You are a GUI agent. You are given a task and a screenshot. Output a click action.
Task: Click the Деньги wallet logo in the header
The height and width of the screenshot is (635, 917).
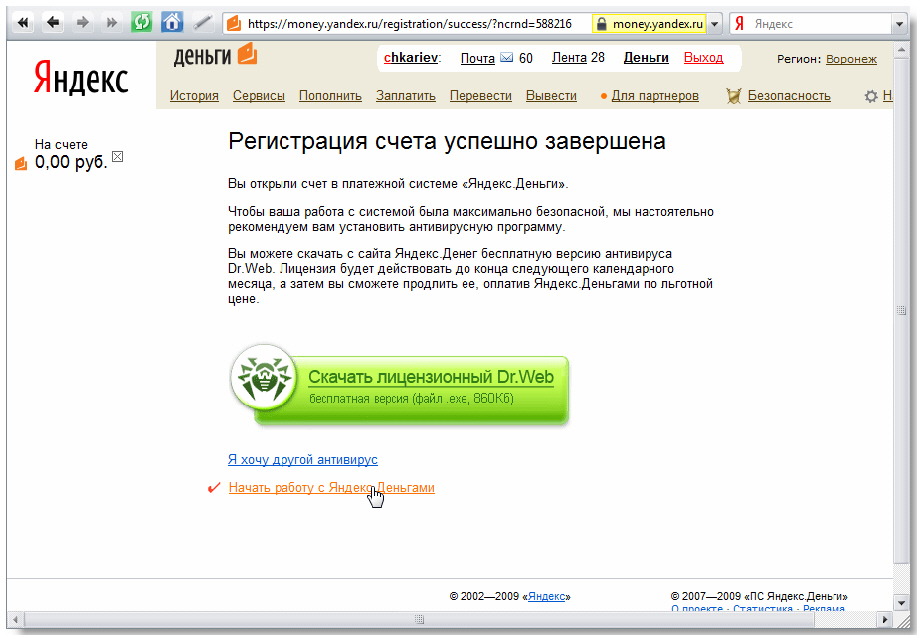[215, 55]
